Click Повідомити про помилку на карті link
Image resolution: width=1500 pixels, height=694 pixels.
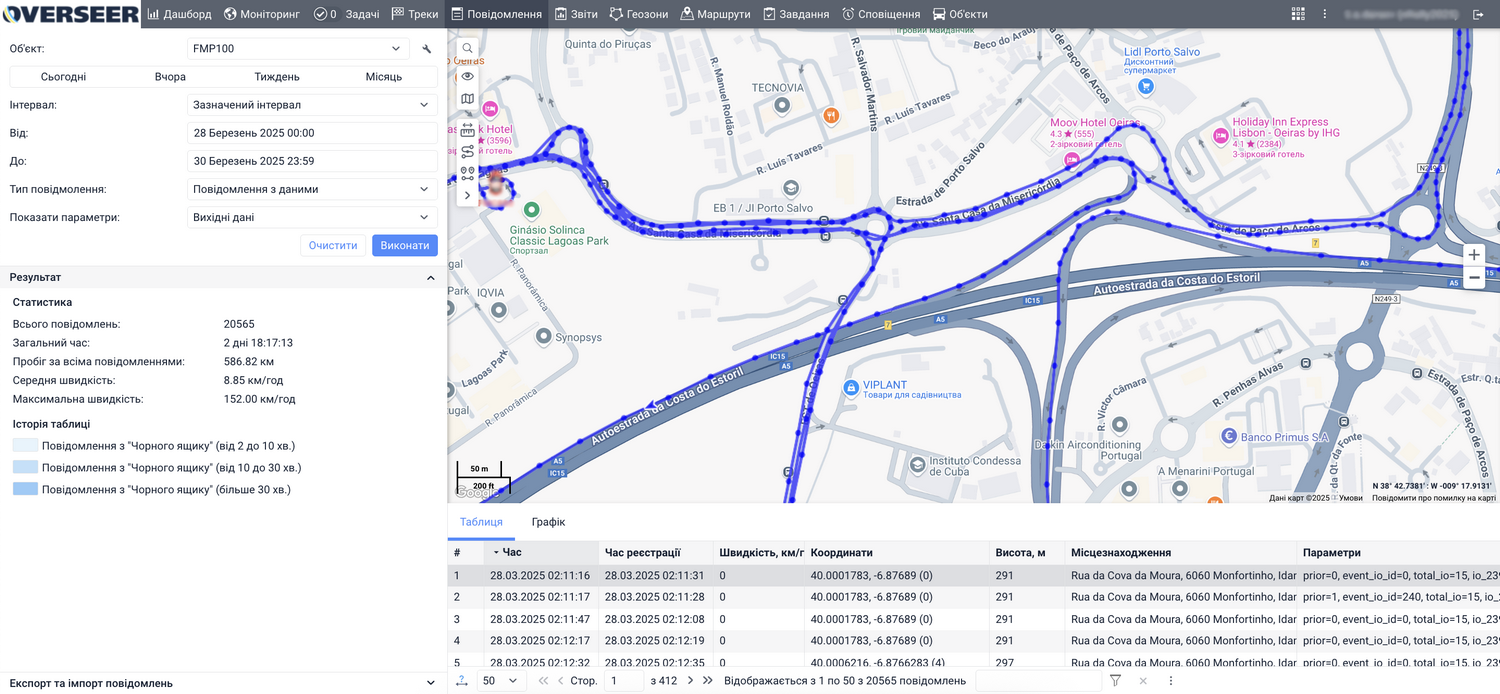1434,497
